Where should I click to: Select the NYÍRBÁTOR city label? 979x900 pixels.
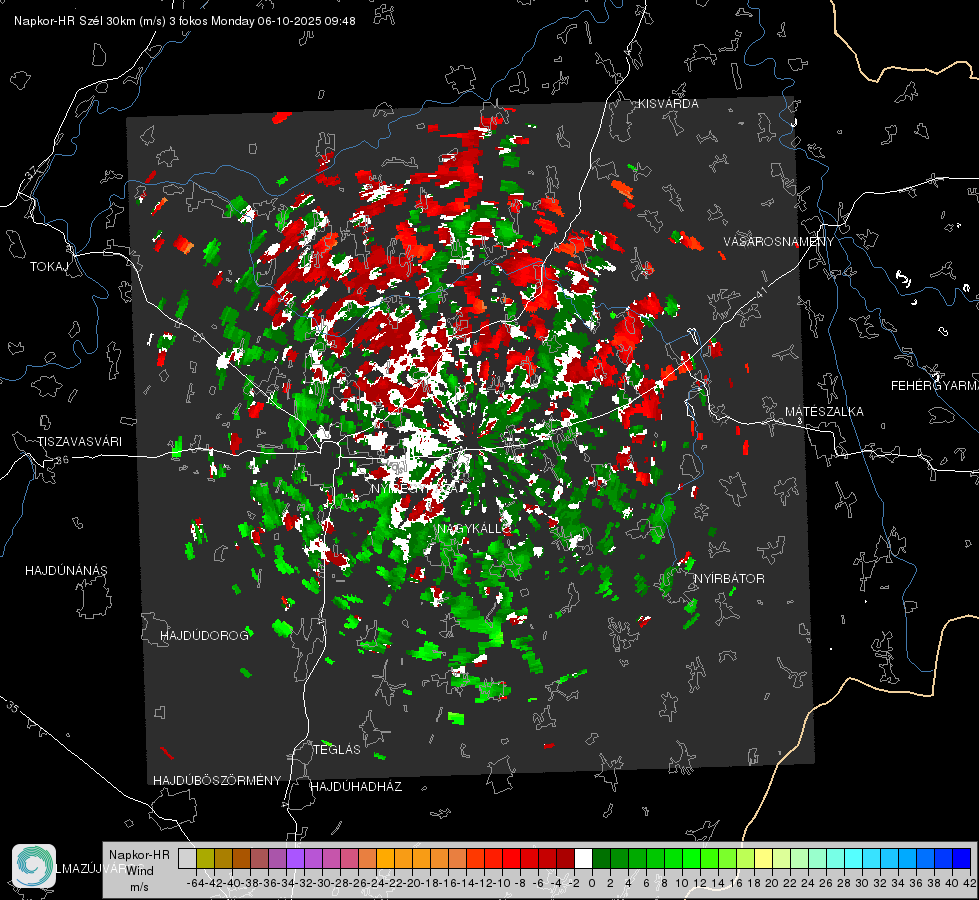pyautogui.click(x=729, y=578)
